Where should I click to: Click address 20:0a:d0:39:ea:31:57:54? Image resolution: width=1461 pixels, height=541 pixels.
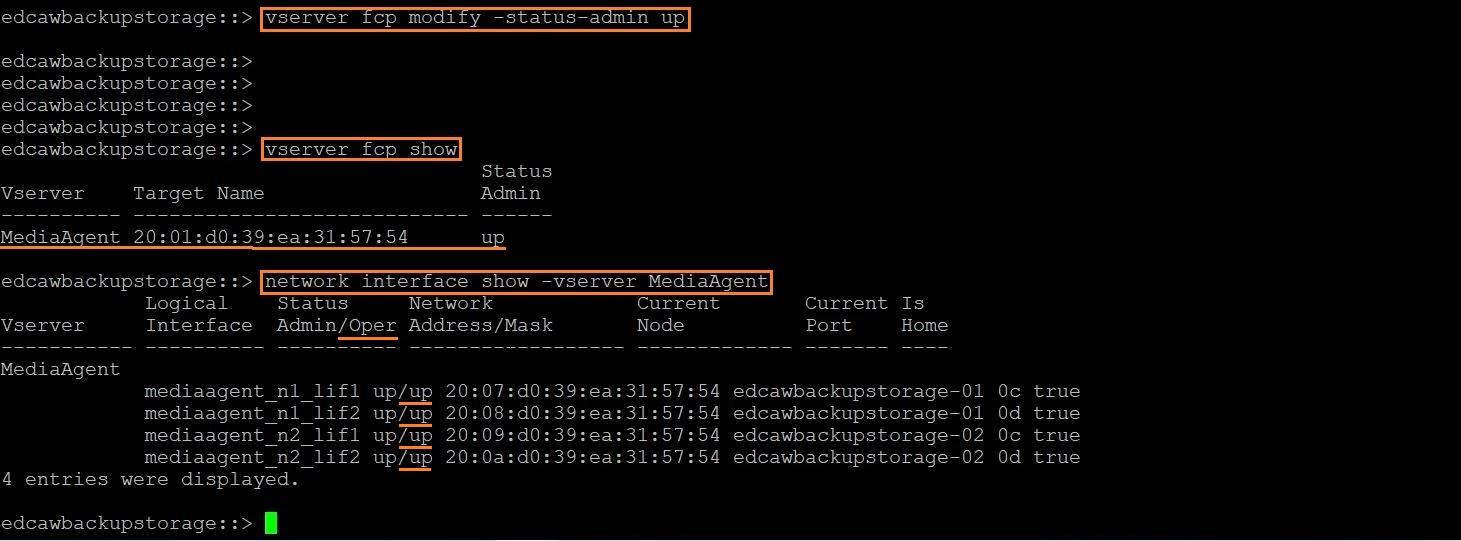coord(583,458)
